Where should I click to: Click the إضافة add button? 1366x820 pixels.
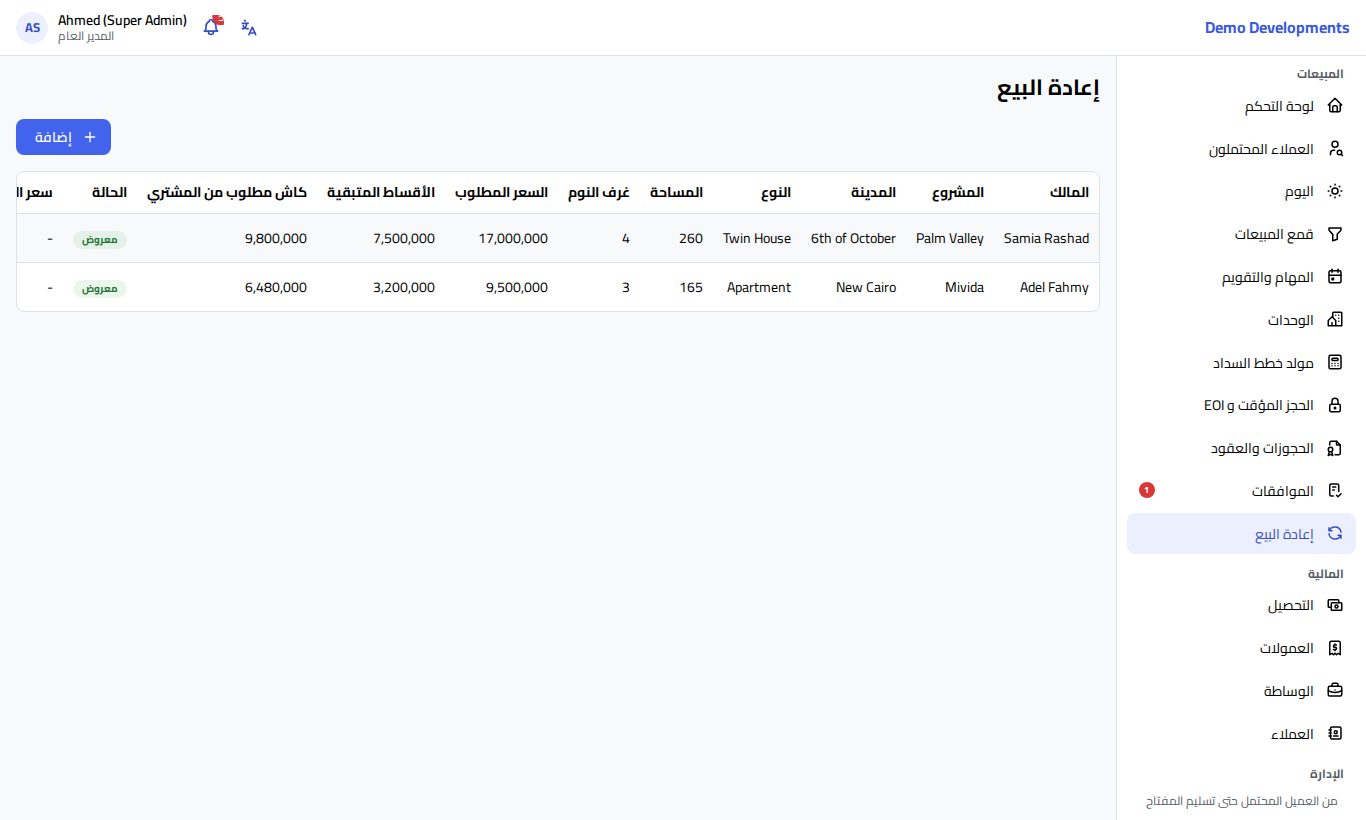pyautogui.click(x=63, y=137)
